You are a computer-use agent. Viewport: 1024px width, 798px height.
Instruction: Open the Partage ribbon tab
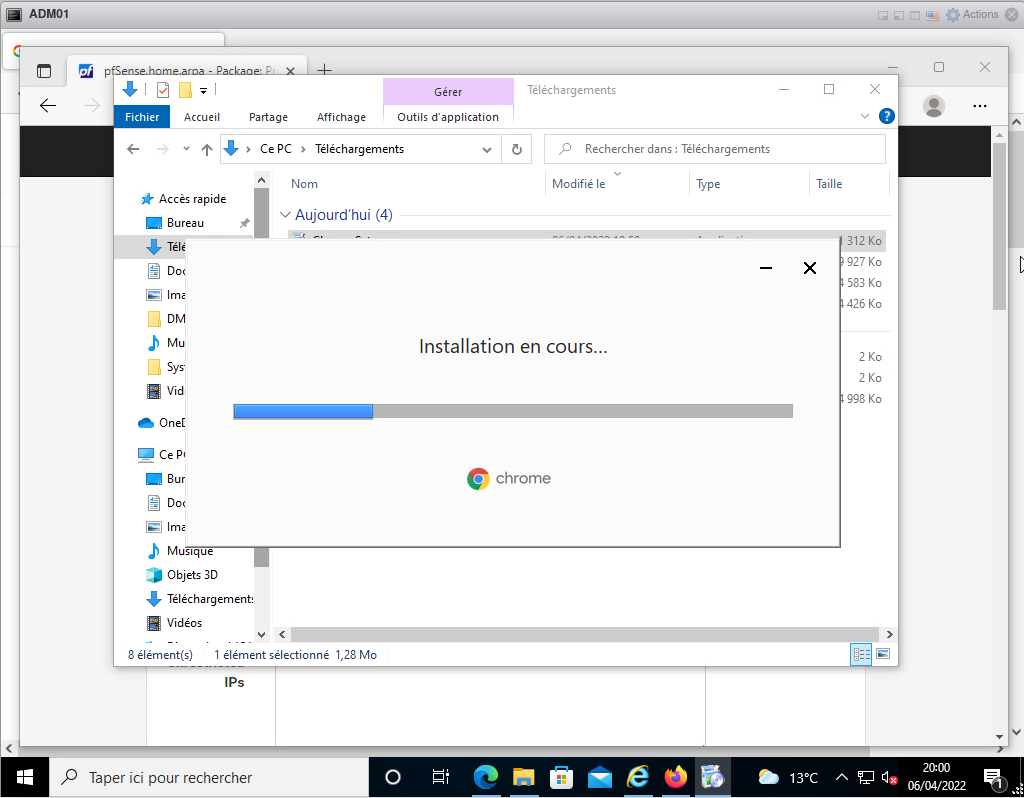[268, 117]
